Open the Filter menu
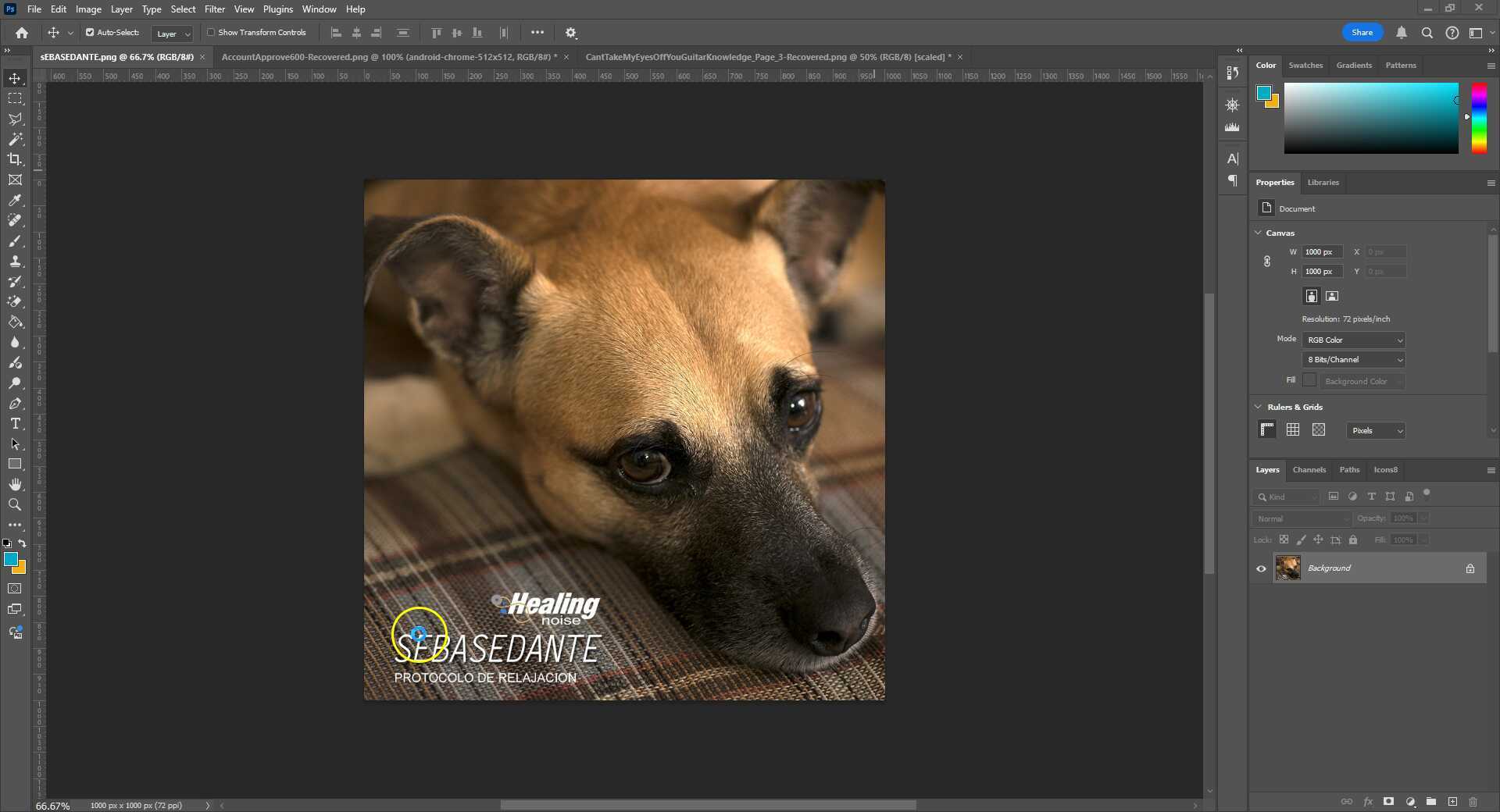 (215, 9)
